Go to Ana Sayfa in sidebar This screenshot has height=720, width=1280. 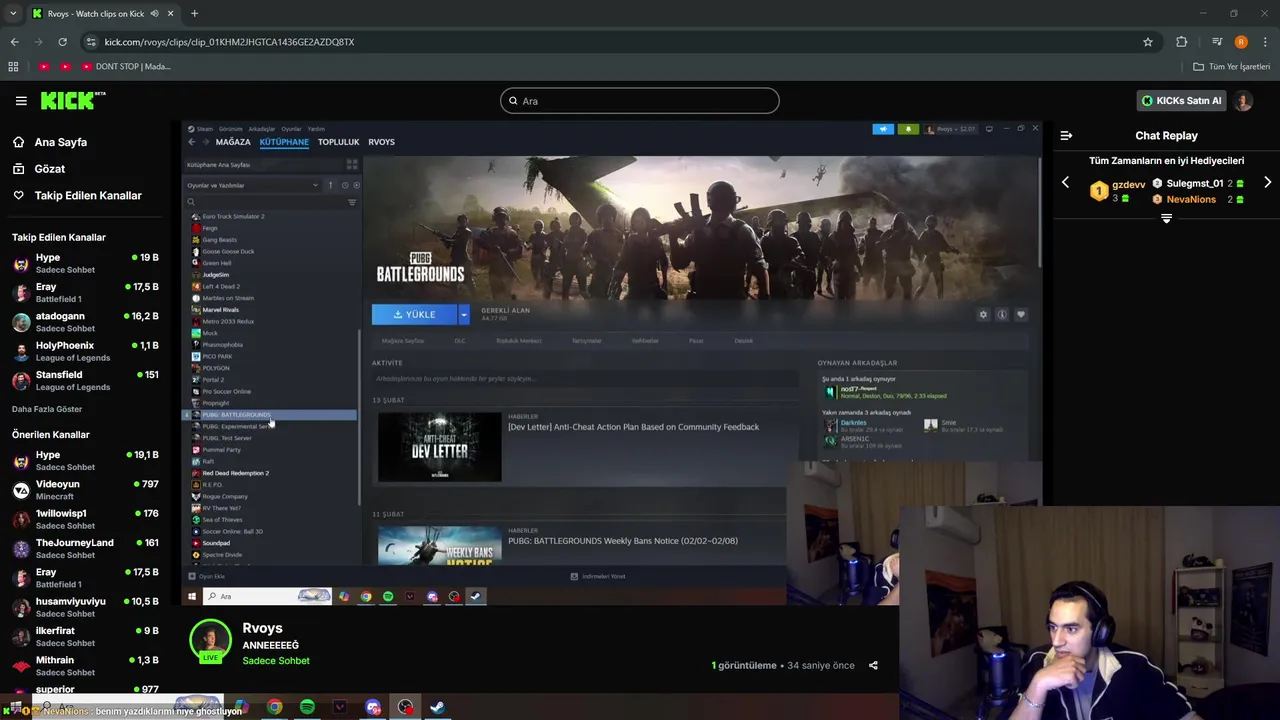click(61, 142)
